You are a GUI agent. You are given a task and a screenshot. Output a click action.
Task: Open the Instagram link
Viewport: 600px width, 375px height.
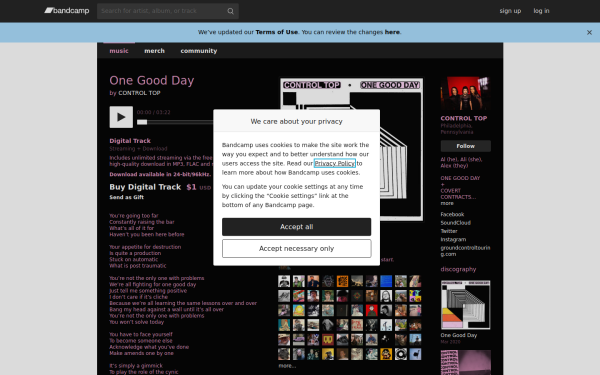pyautogui.click(x=453, y=240)
